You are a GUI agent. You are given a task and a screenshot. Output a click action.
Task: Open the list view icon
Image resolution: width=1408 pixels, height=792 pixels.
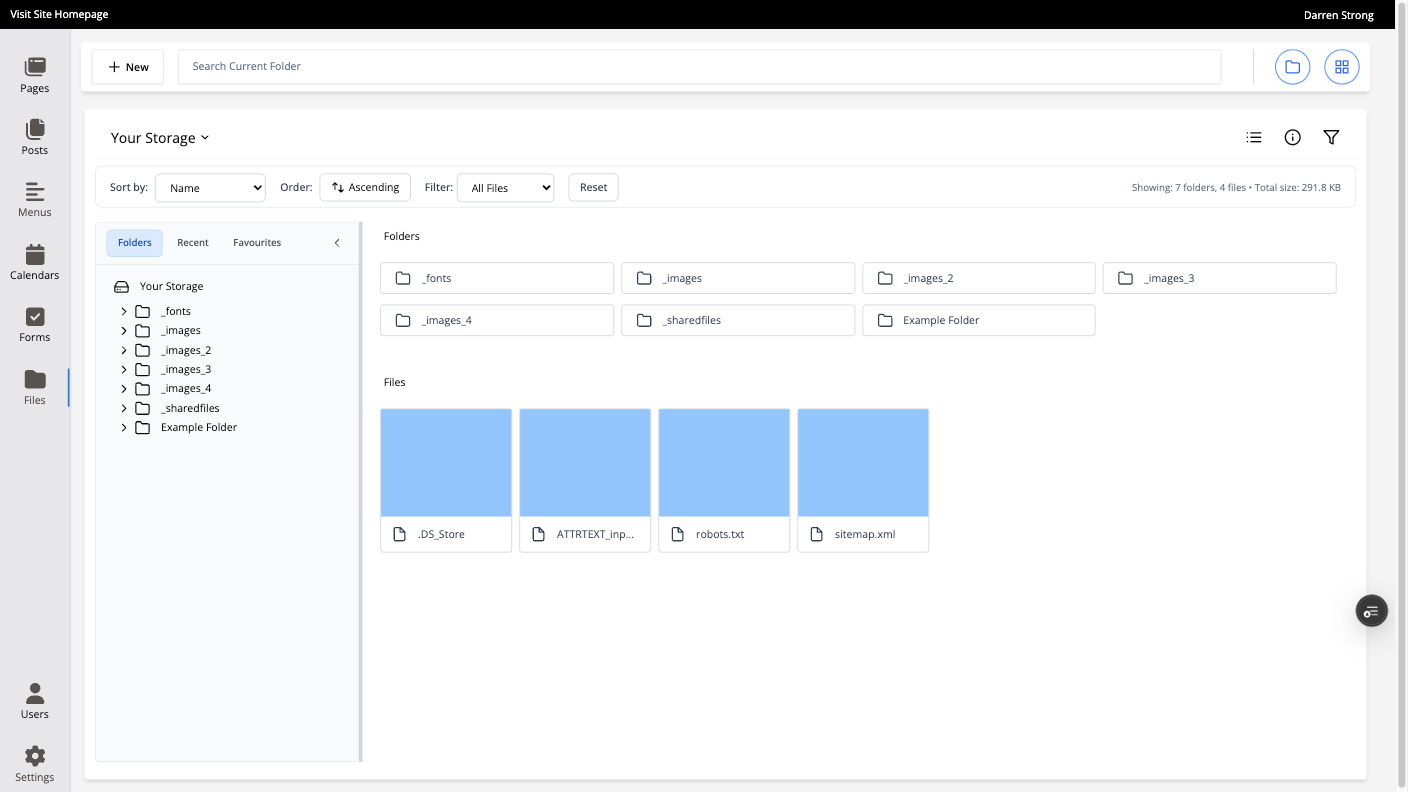[1254, 138]
